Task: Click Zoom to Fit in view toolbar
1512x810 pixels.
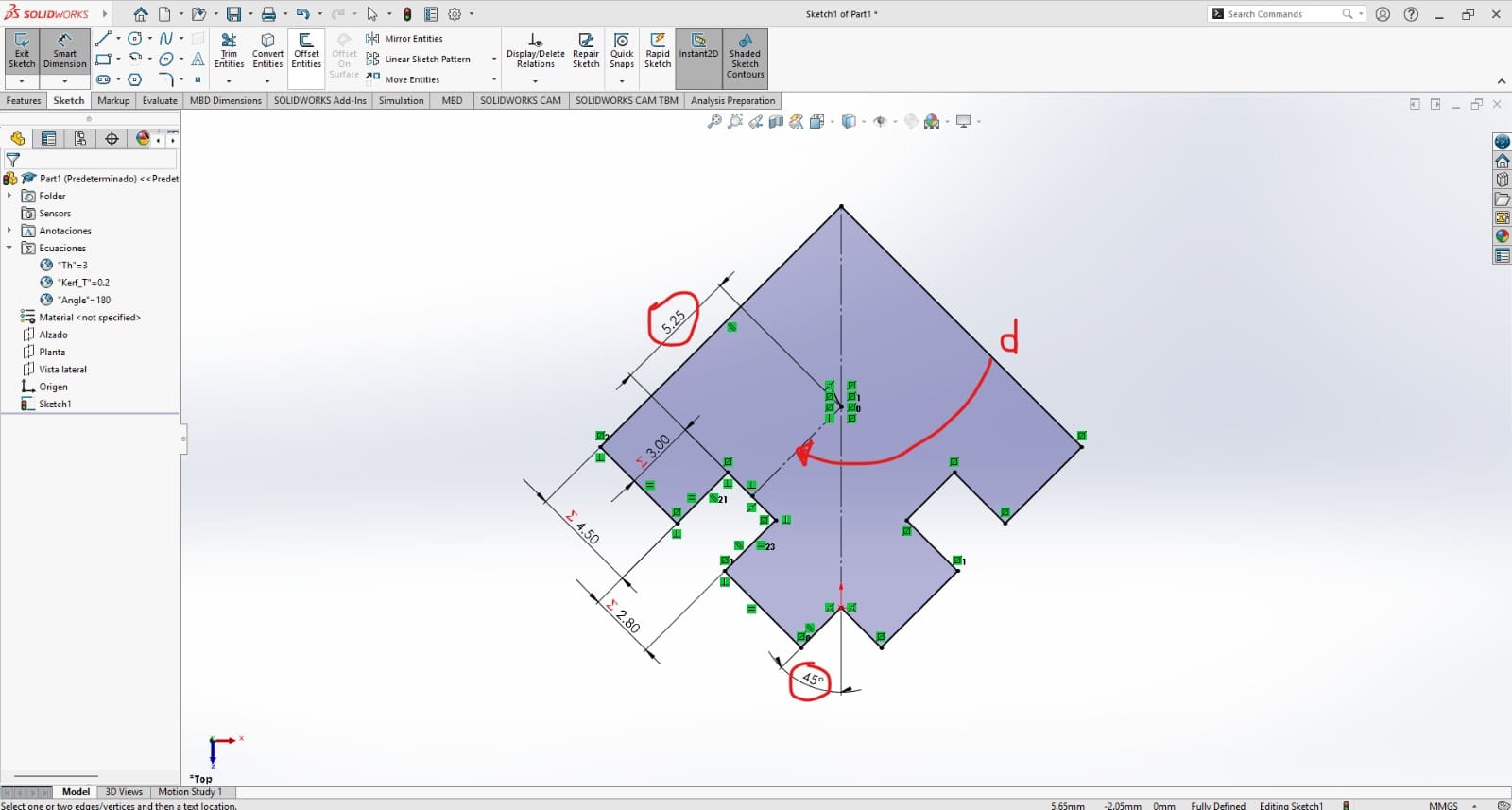Action: coord(714,121)
